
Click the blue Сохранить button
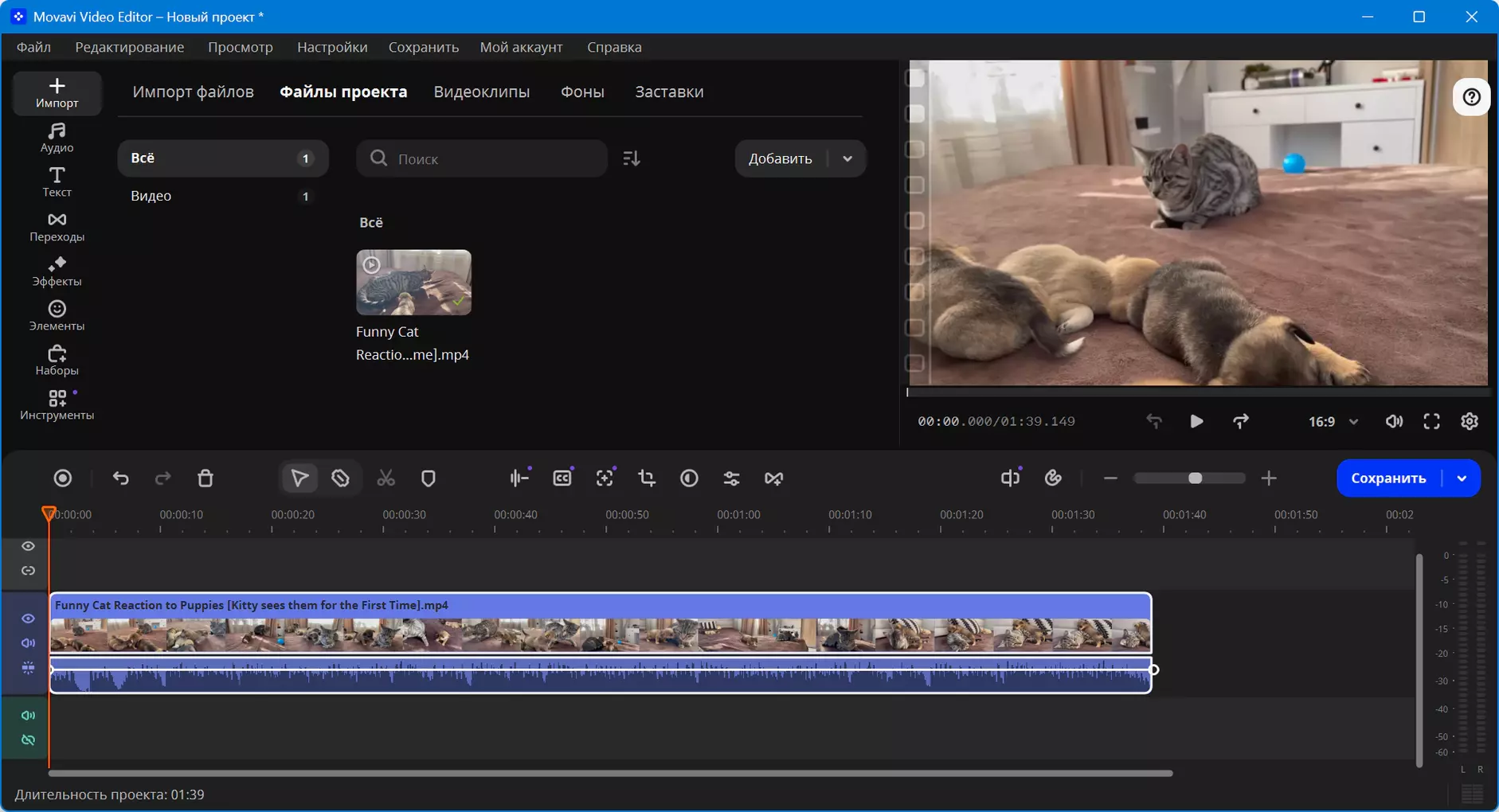pyautogui.click(x=1388, y=478)
